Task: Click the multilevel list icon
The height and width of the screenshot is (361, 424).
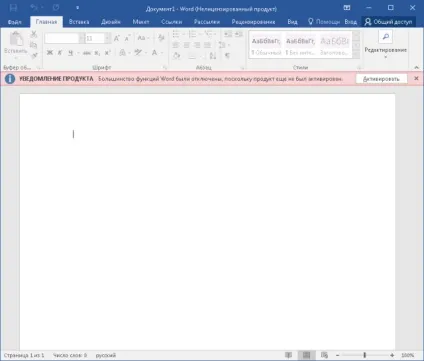Action: pyautogui.click(x=209, y=34)
